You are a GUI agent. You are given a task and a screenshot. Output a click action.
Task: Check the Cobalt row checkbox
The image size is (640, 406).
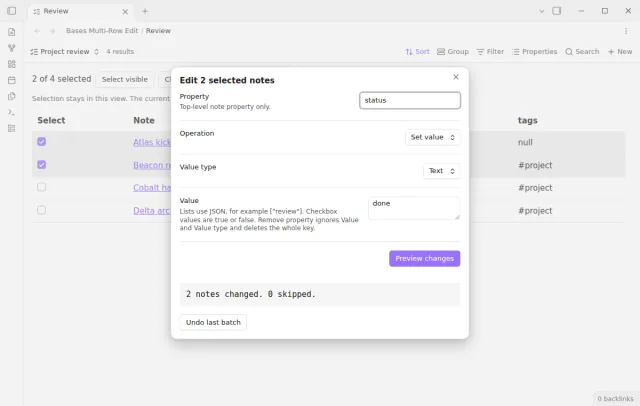tap(42, 187)
